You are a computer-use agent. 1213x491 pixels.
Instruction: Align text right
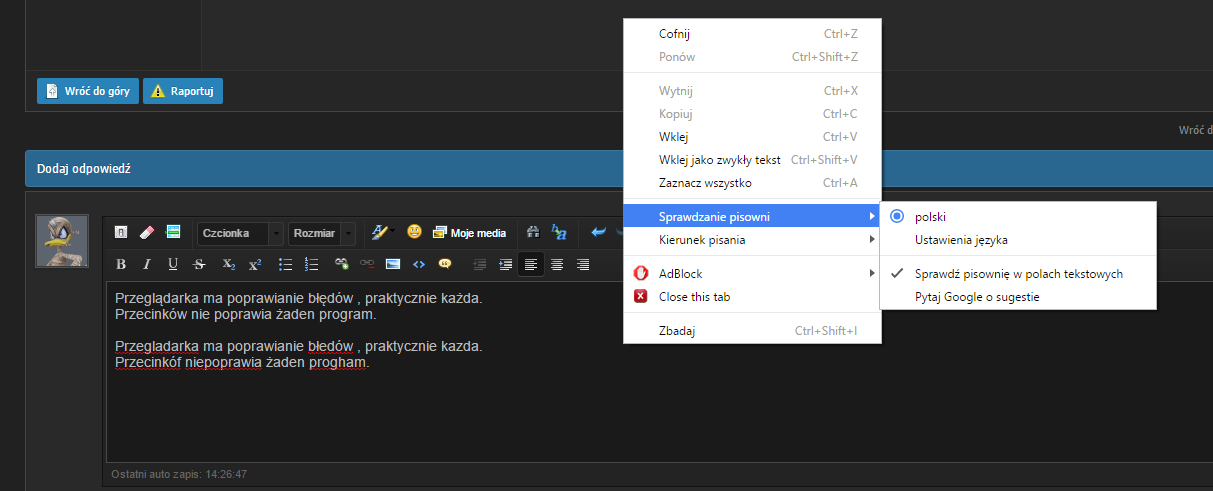coord(583,264)
